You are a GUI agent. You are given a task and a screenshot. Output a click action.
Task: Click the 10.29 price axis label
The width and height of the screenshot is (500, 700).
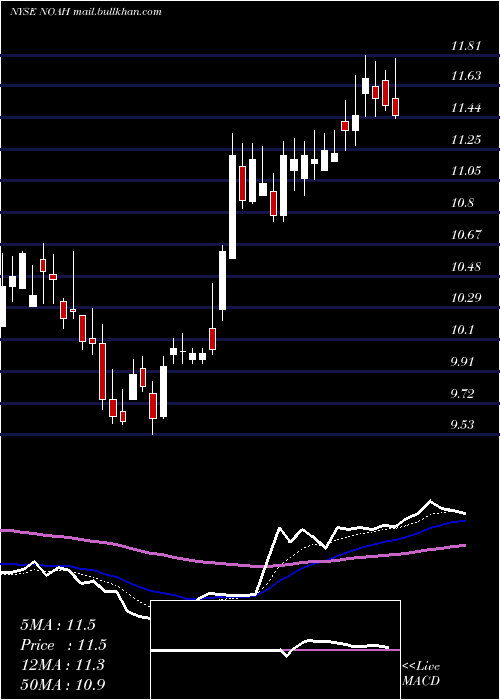(x=466, y=298)
